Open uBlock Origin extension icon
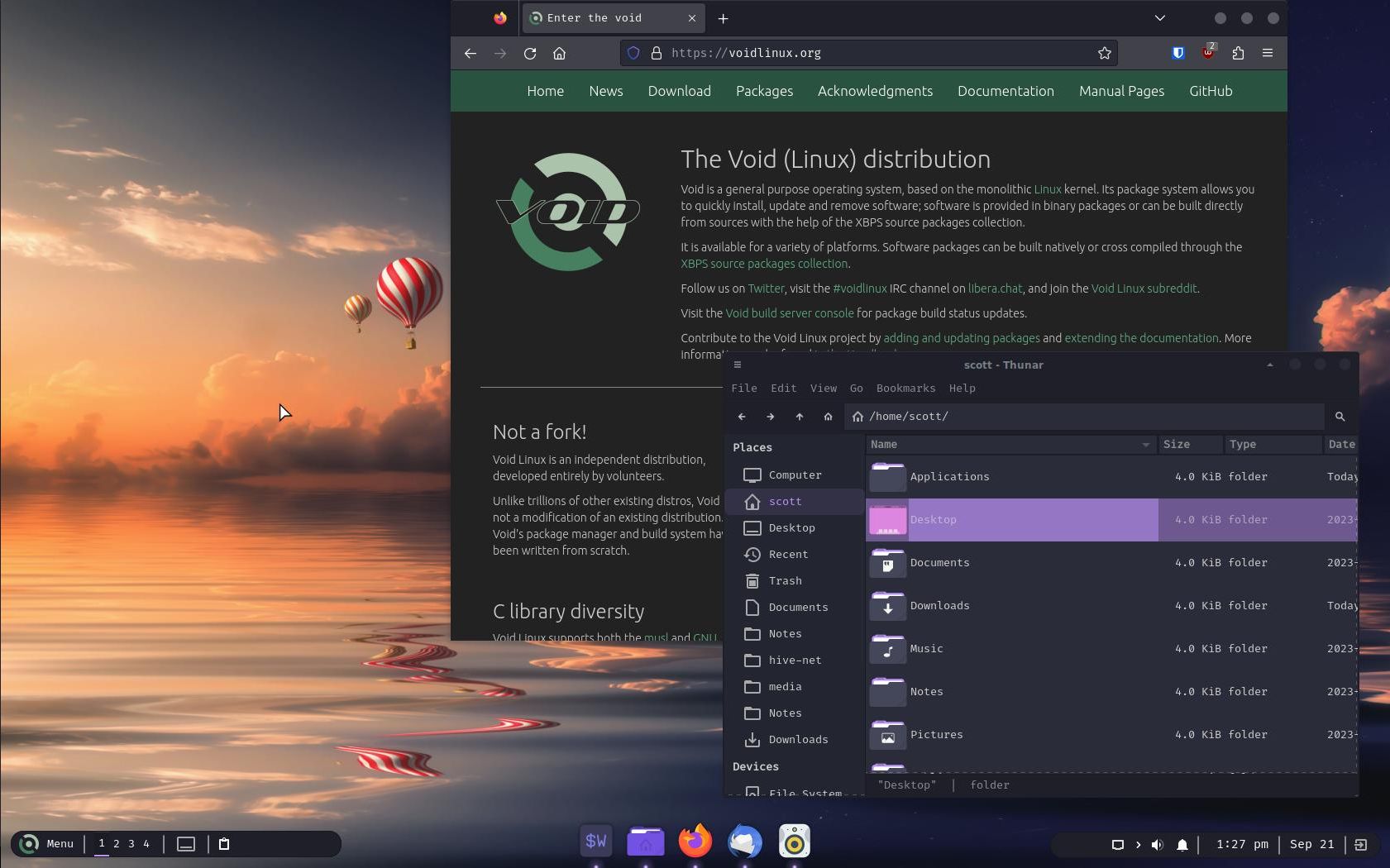The width and height of the screenshot is (1390, 868). (1208, 52)
